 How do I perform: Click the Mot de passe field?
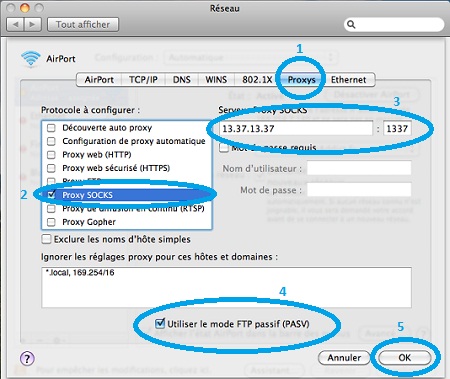point(359,190)
